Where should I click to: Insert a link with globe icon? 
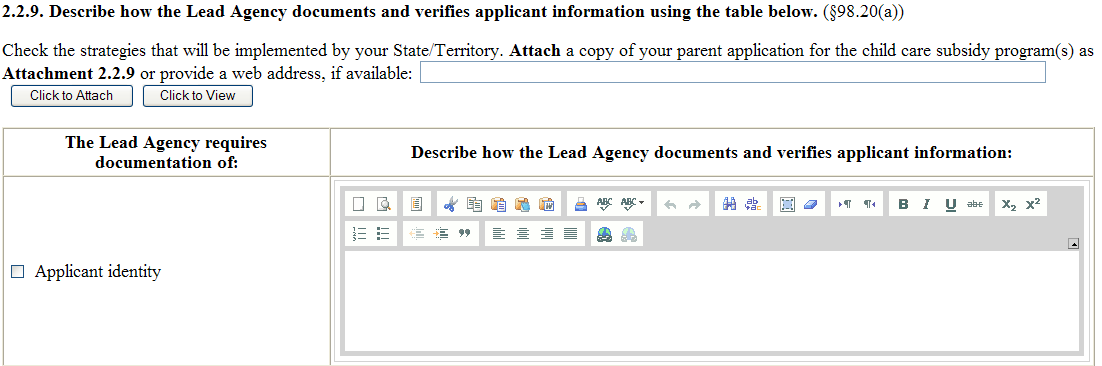[x=604, y=234]
